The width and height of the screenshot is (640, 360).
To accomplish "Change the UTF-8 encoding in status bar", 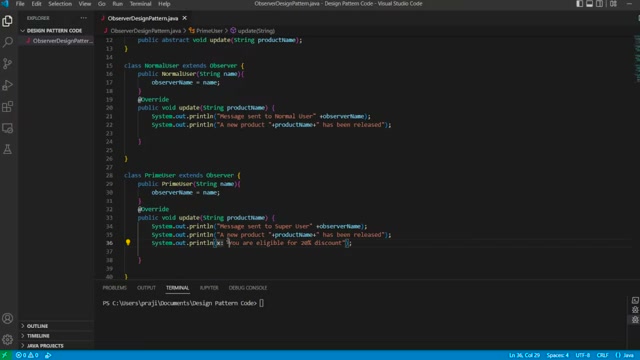I will click(x=582, y=355).
